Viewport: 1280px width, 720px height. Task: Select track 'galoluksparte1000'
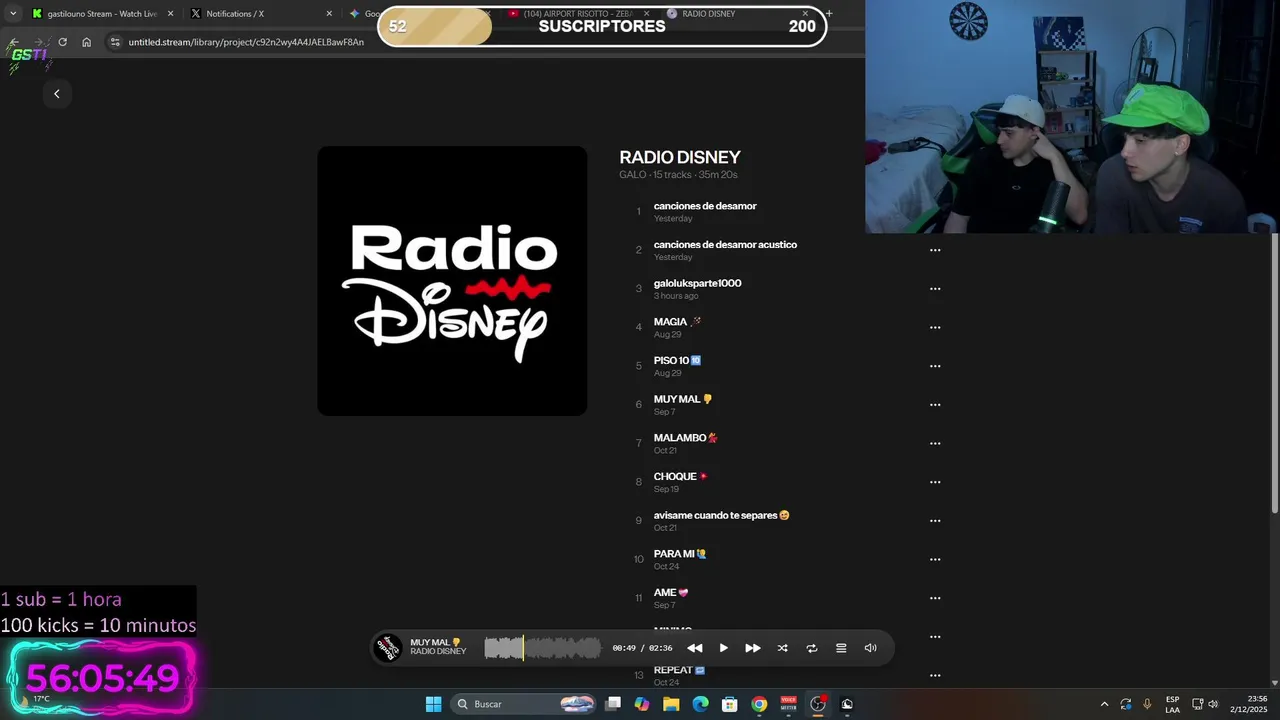(x=697, y=283)
